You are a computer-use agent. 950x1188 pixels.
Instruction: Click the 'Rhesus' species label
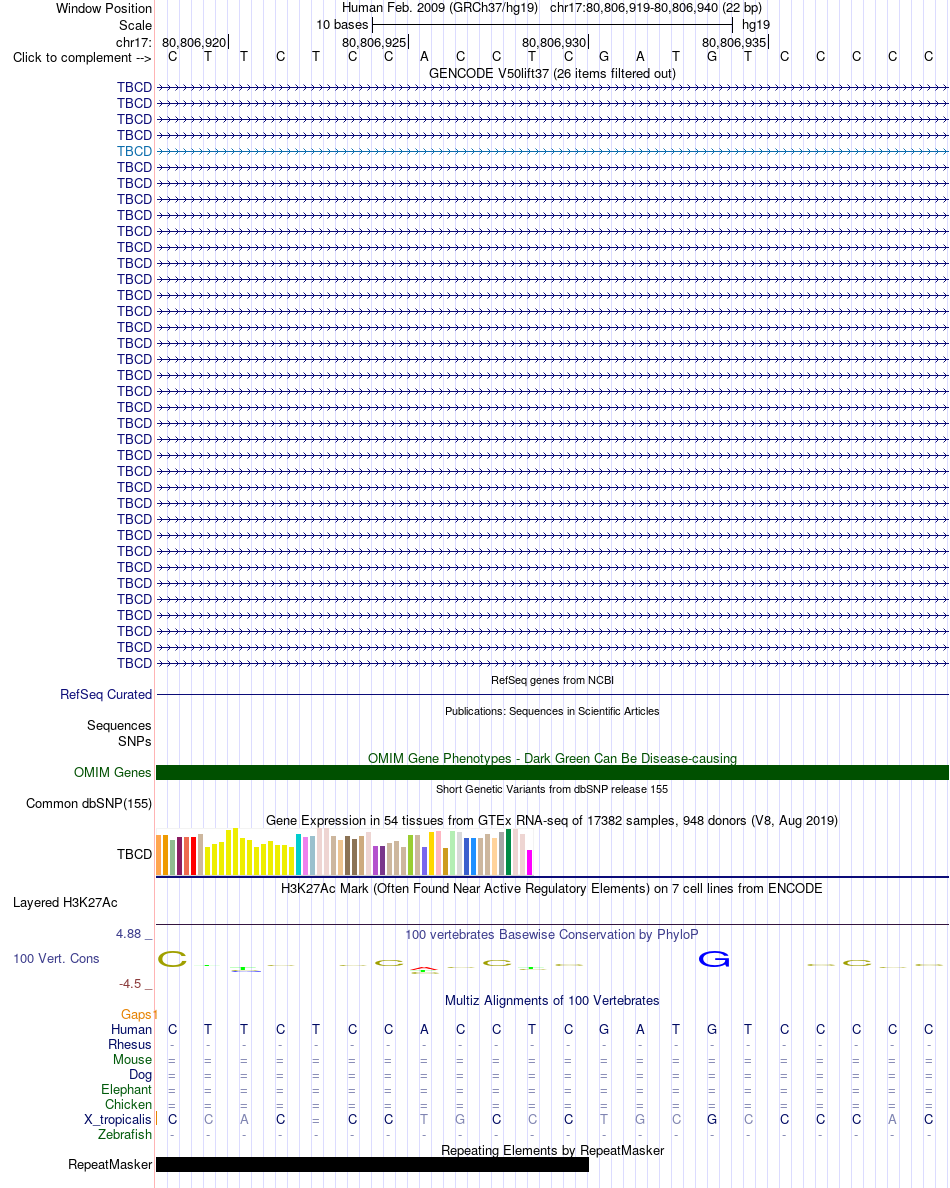click(x=130, y=1044)
